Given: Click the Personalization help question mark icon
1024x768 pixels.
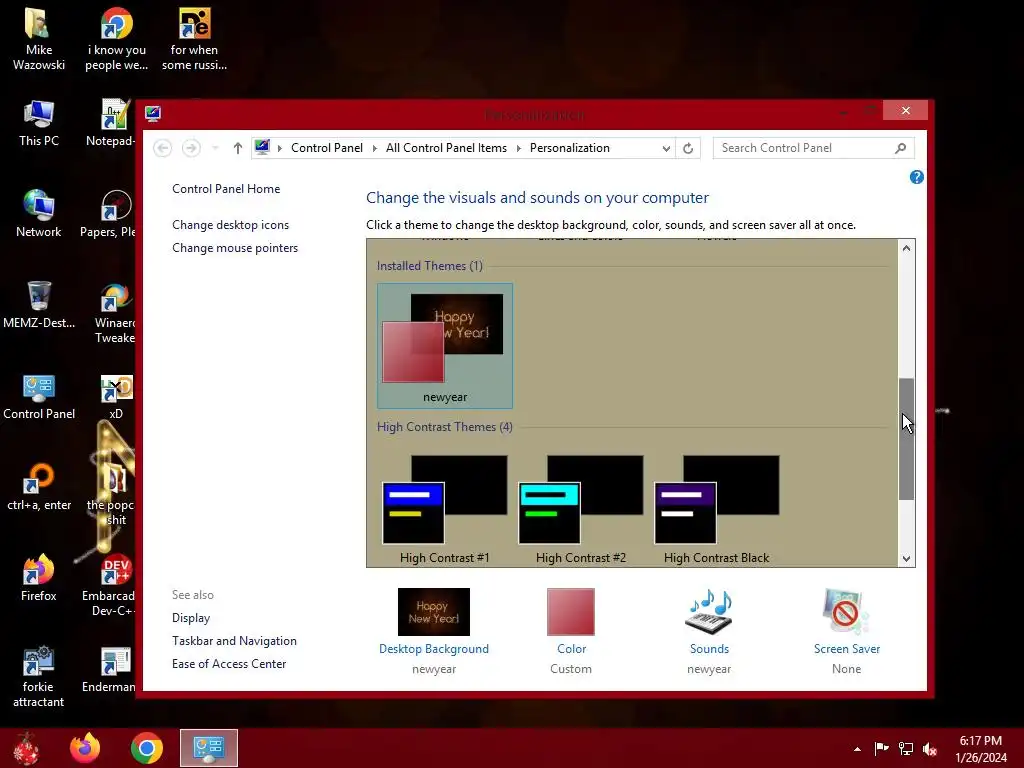Looking at the screenshot, I should [x=916, y=177].
